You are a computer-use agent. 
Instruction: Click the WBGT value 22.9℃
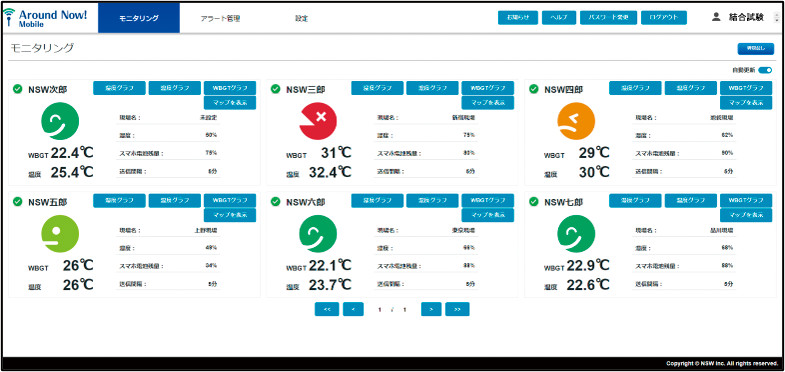click(x=588, y=265)
